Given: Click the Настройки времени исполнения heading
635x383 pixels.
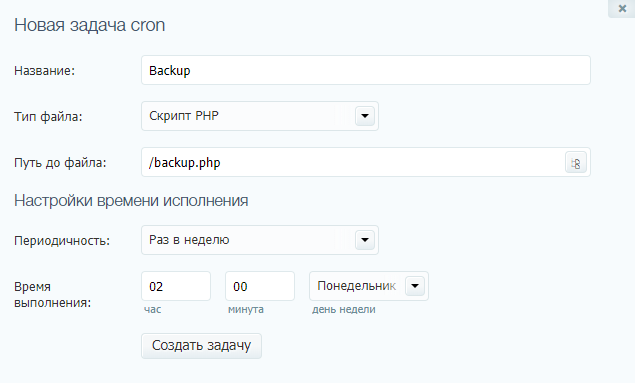Looking at the screenshot, I should tap(131, 201).
